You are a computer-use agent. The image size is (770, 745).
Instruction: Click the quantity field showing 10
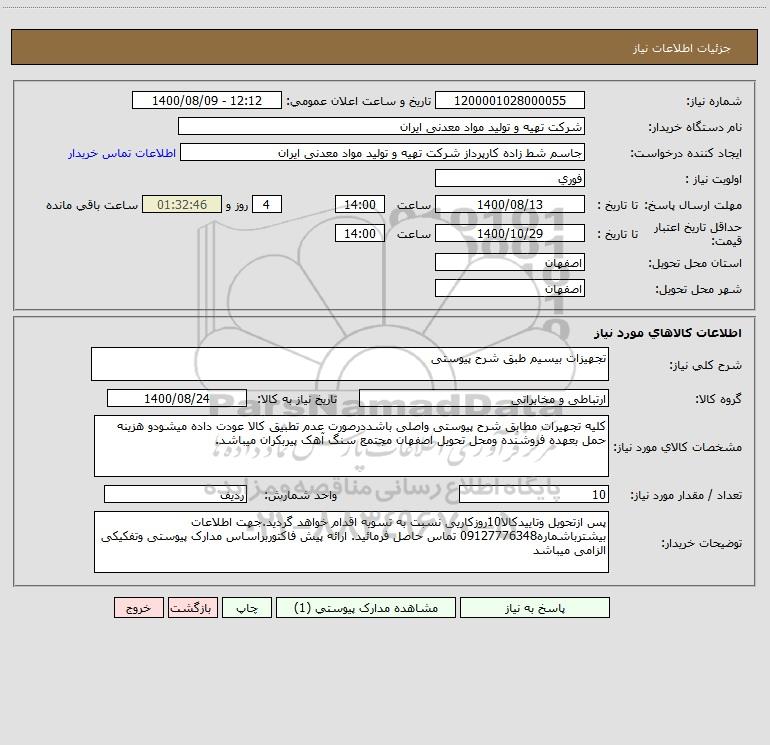tap(534, 495)
